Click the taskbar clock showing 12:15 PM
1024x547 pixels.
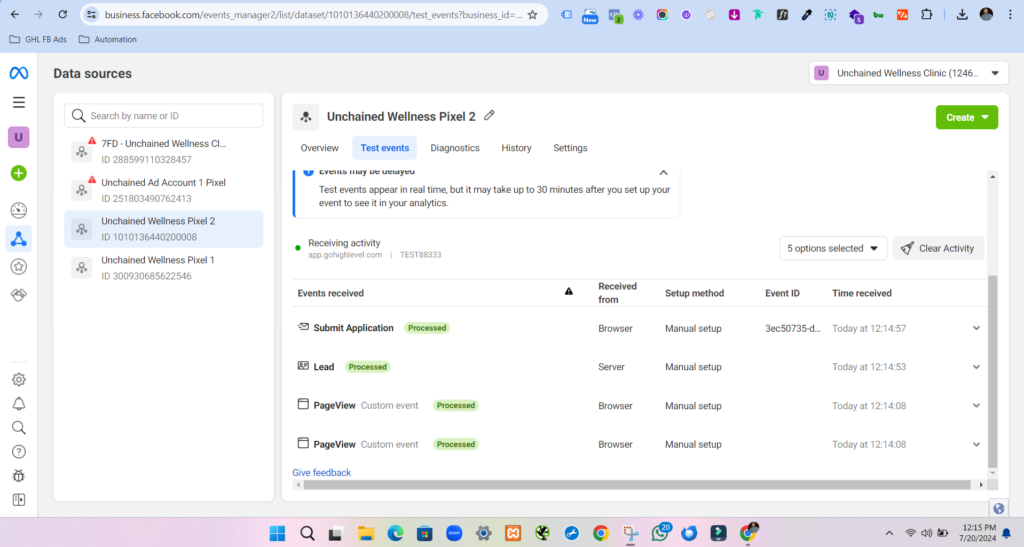point(979,533)
